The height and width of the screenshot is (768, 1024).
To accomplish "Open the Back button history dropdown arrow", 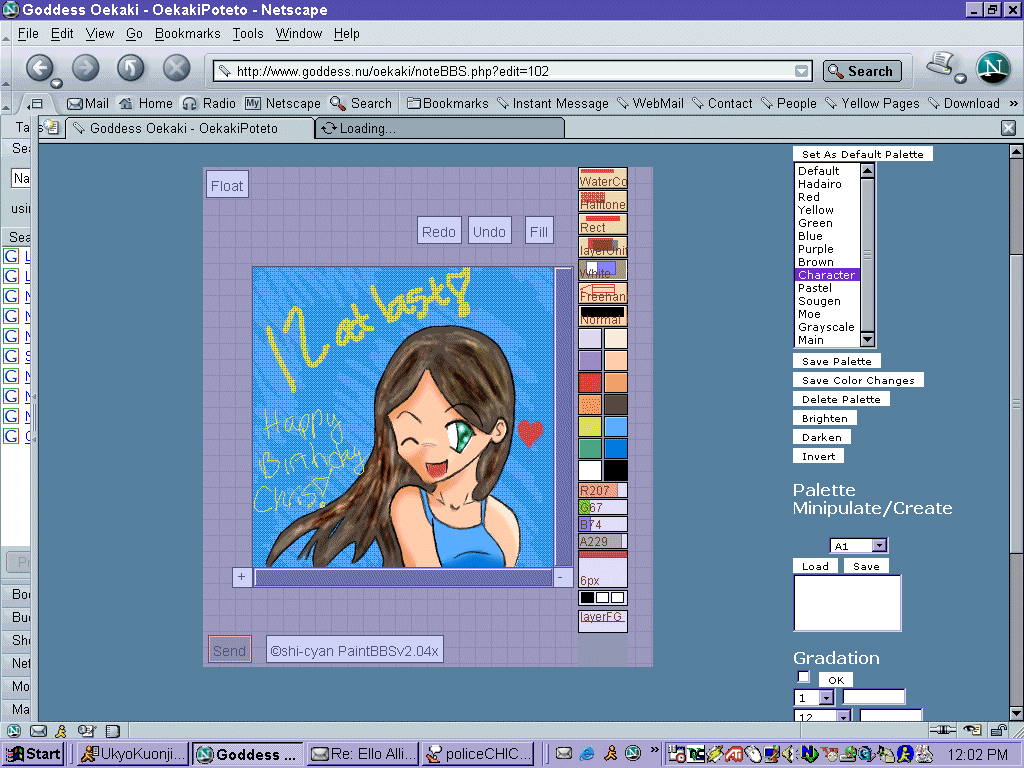I will (57, 83).
